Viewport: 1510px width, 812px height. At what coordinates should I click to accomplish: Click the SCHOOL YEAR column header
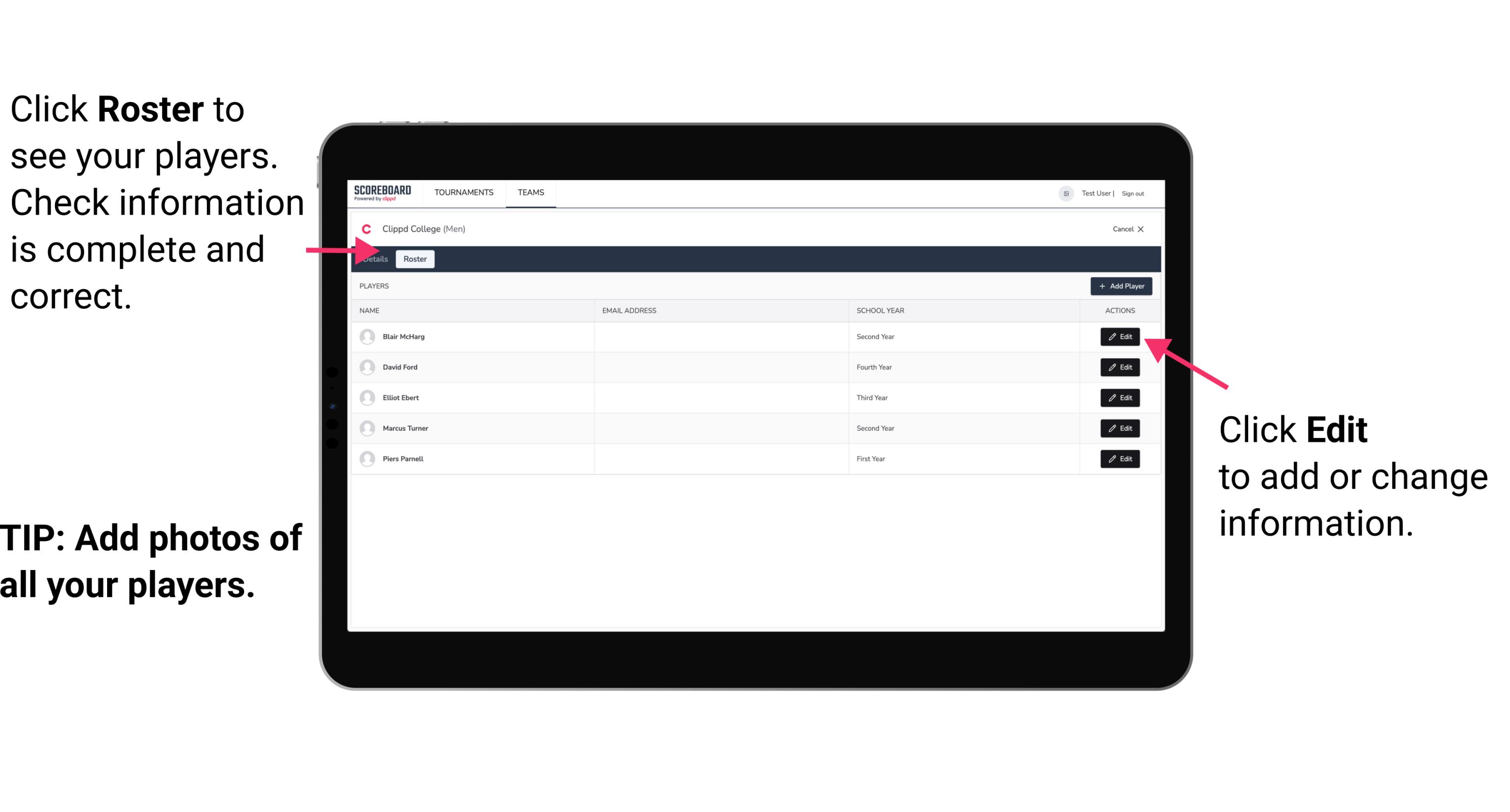coord(878,310)
